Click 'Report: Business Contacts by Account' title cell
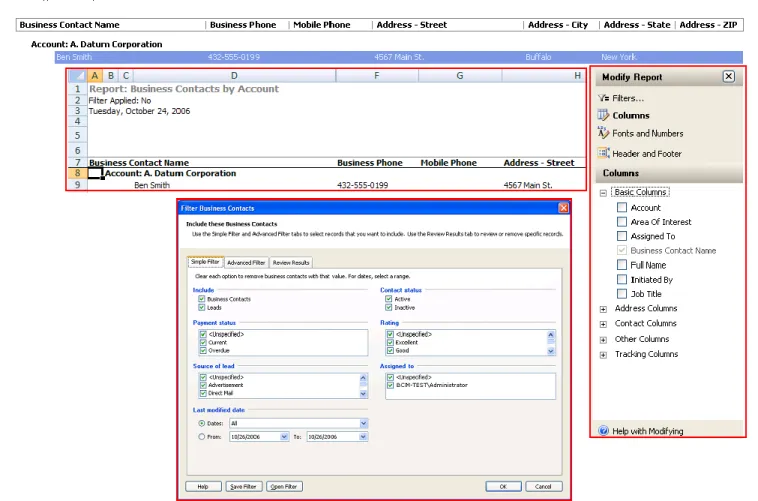This screenshot has width=758, height=501. point(184,88)
